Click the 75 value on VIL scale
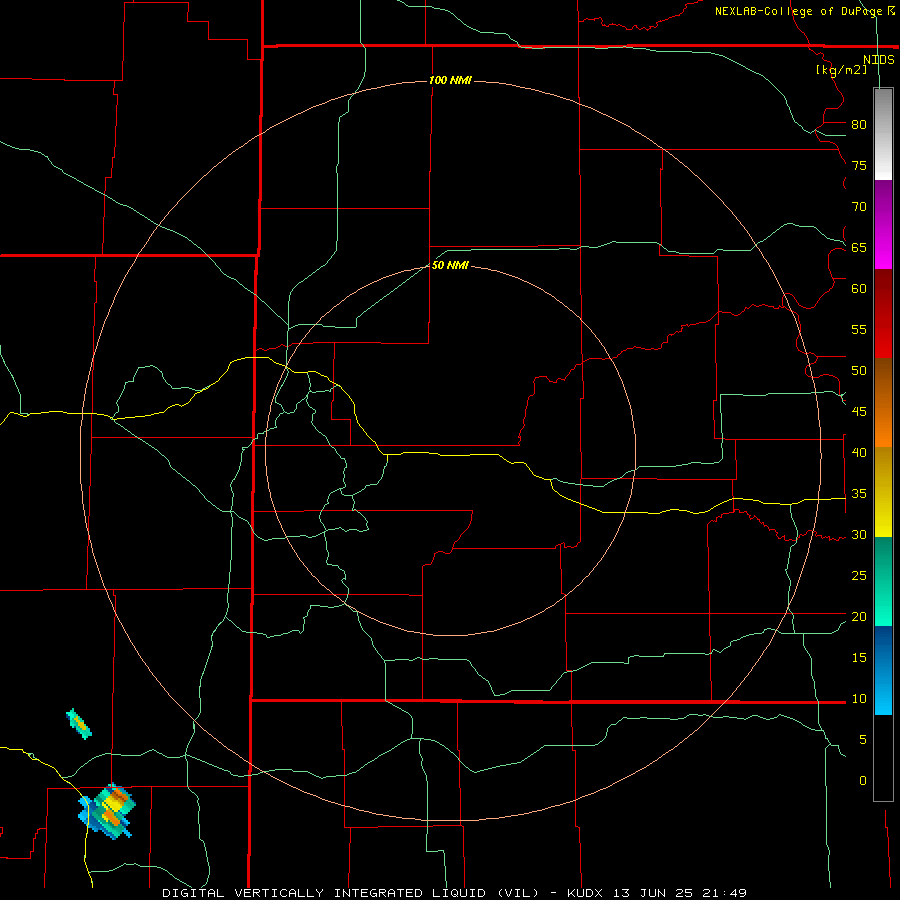Image resolution: width=900 pixels, height=900 pixels. (x=859, y=165)
